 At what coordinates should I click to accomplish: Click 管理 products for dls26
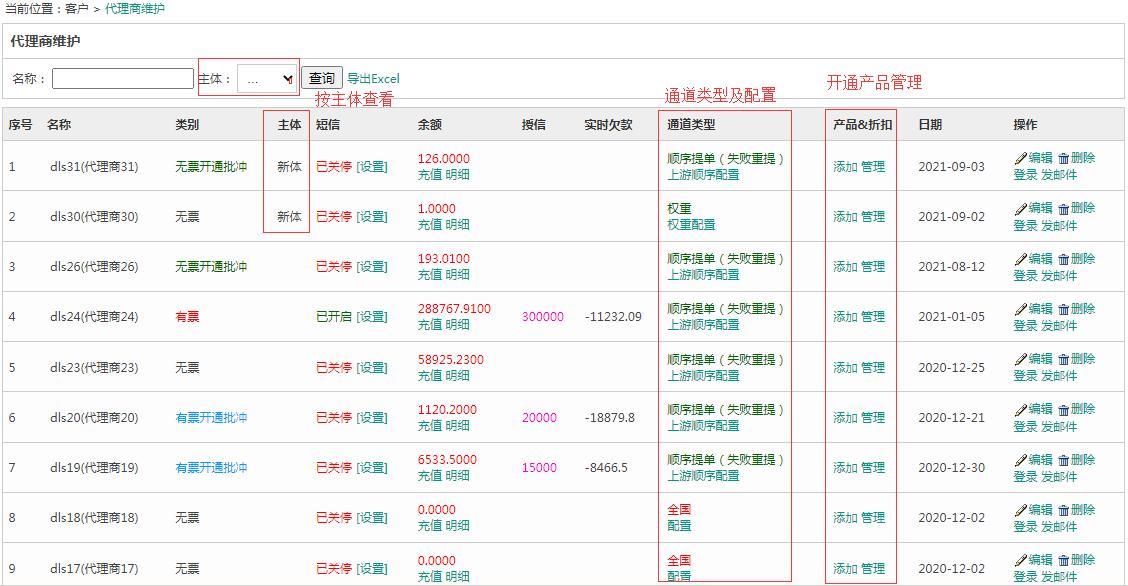873,267
